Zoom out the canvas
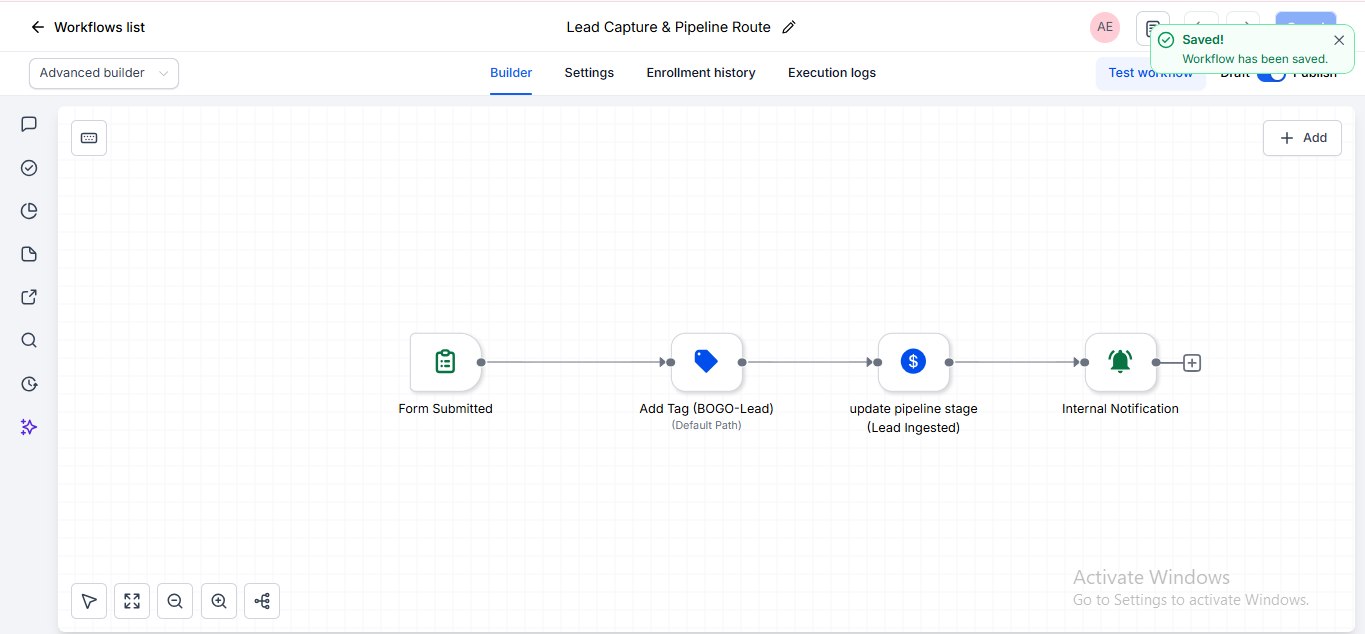Viewport: 1365px width, 634px height. coord(175,601)
